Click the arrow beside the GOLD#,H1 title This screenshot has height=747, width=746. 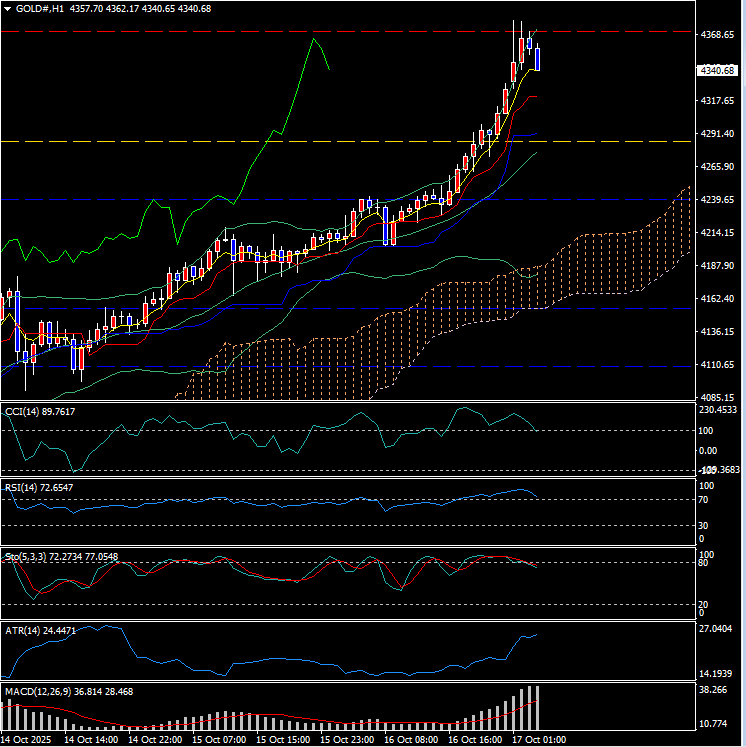tap(8, 8)
